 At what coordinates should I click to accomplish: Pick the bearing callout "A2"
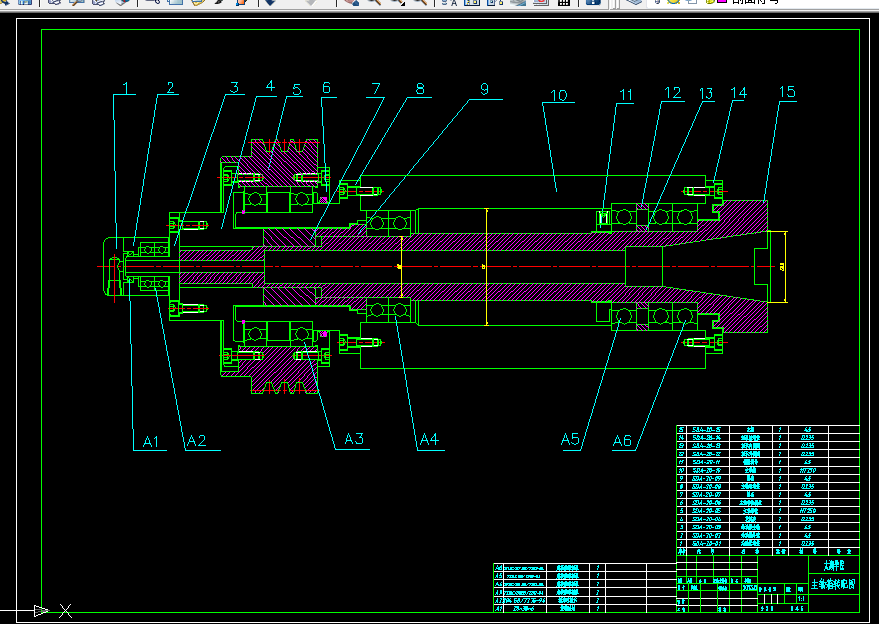click(x=197, y=441)
